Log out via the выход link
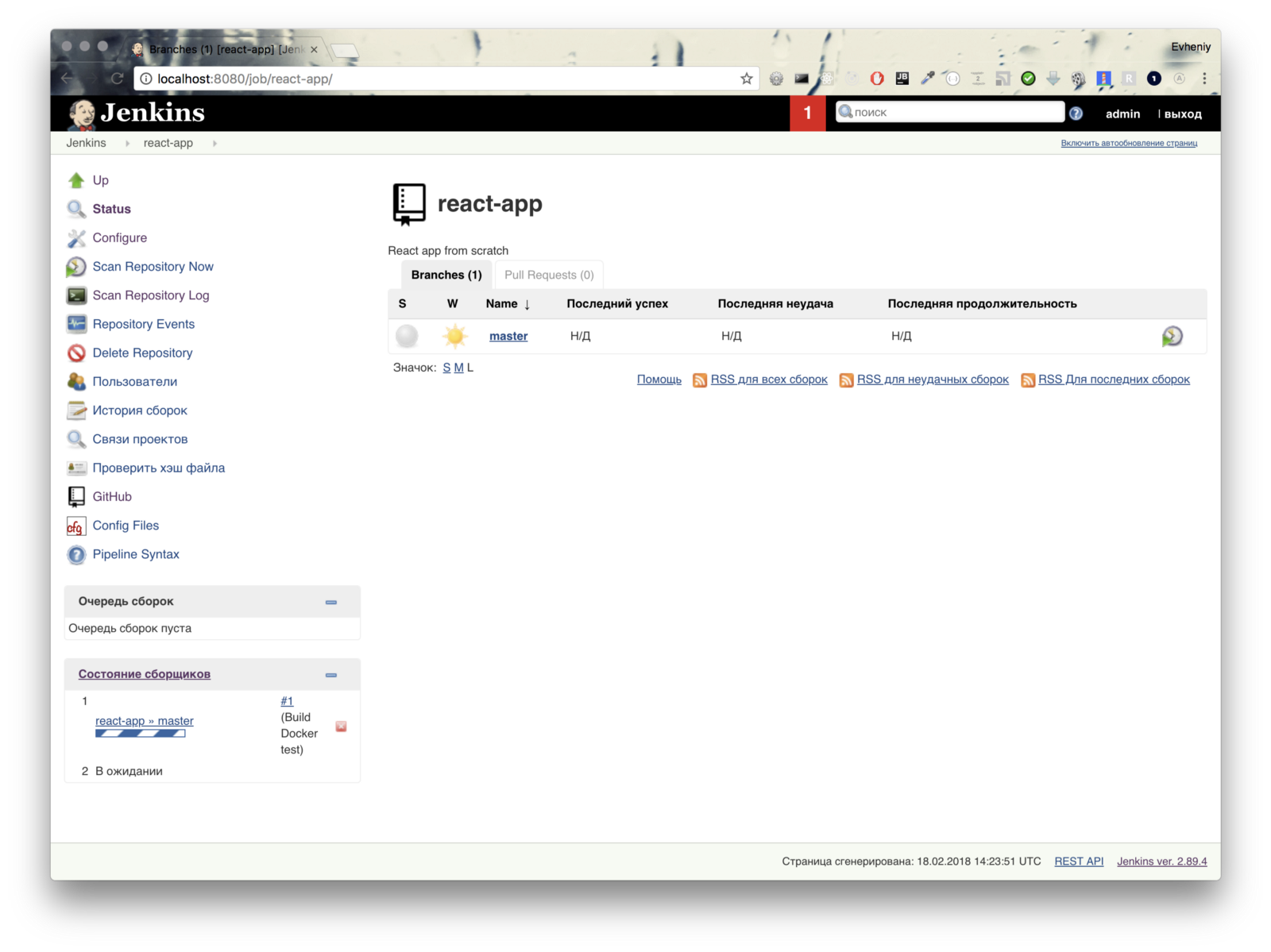Image resolution: width=1271 pixels, height=952 pixels. tap(1183, 114)
